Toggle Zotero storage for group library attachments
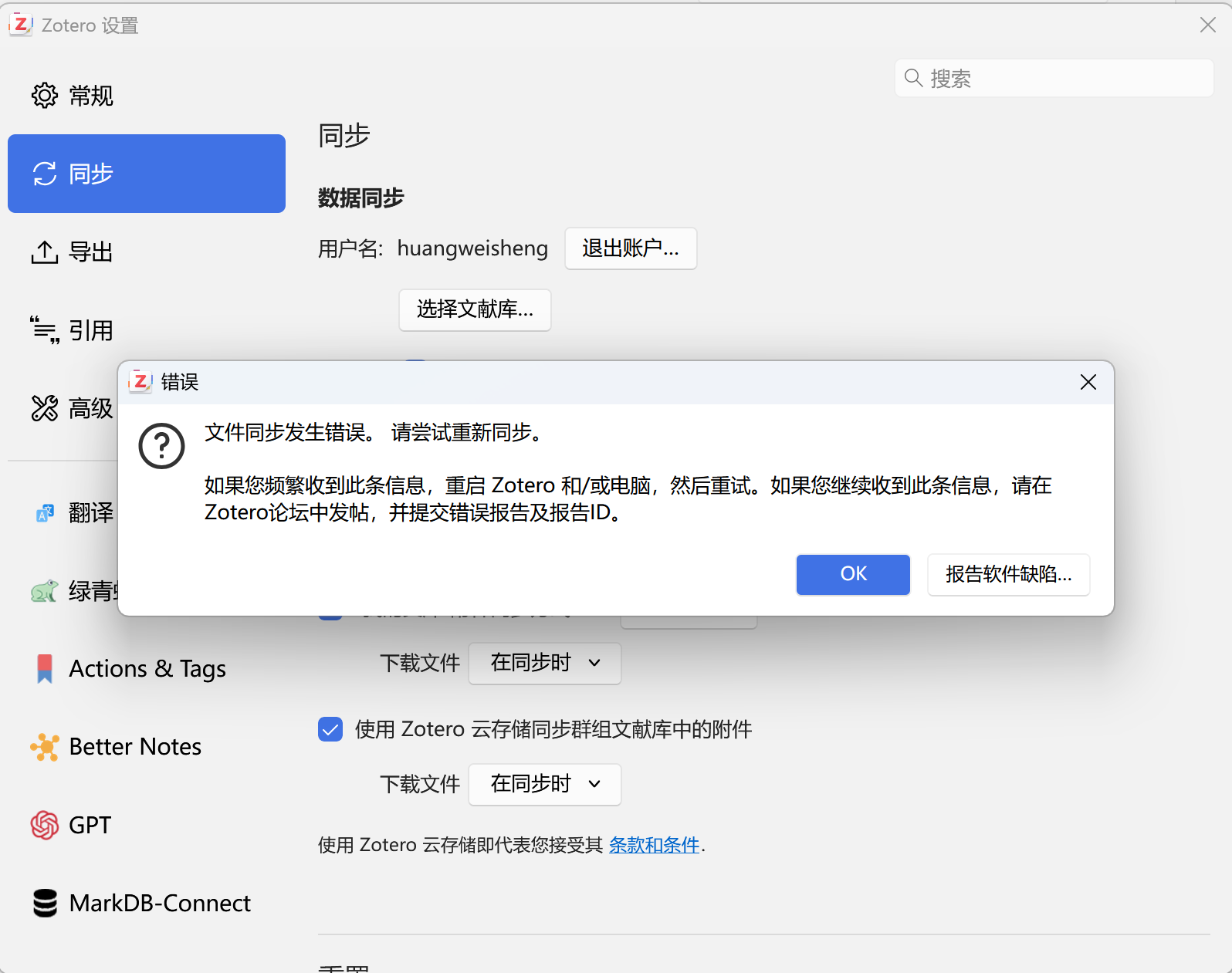 coord(330,729)
